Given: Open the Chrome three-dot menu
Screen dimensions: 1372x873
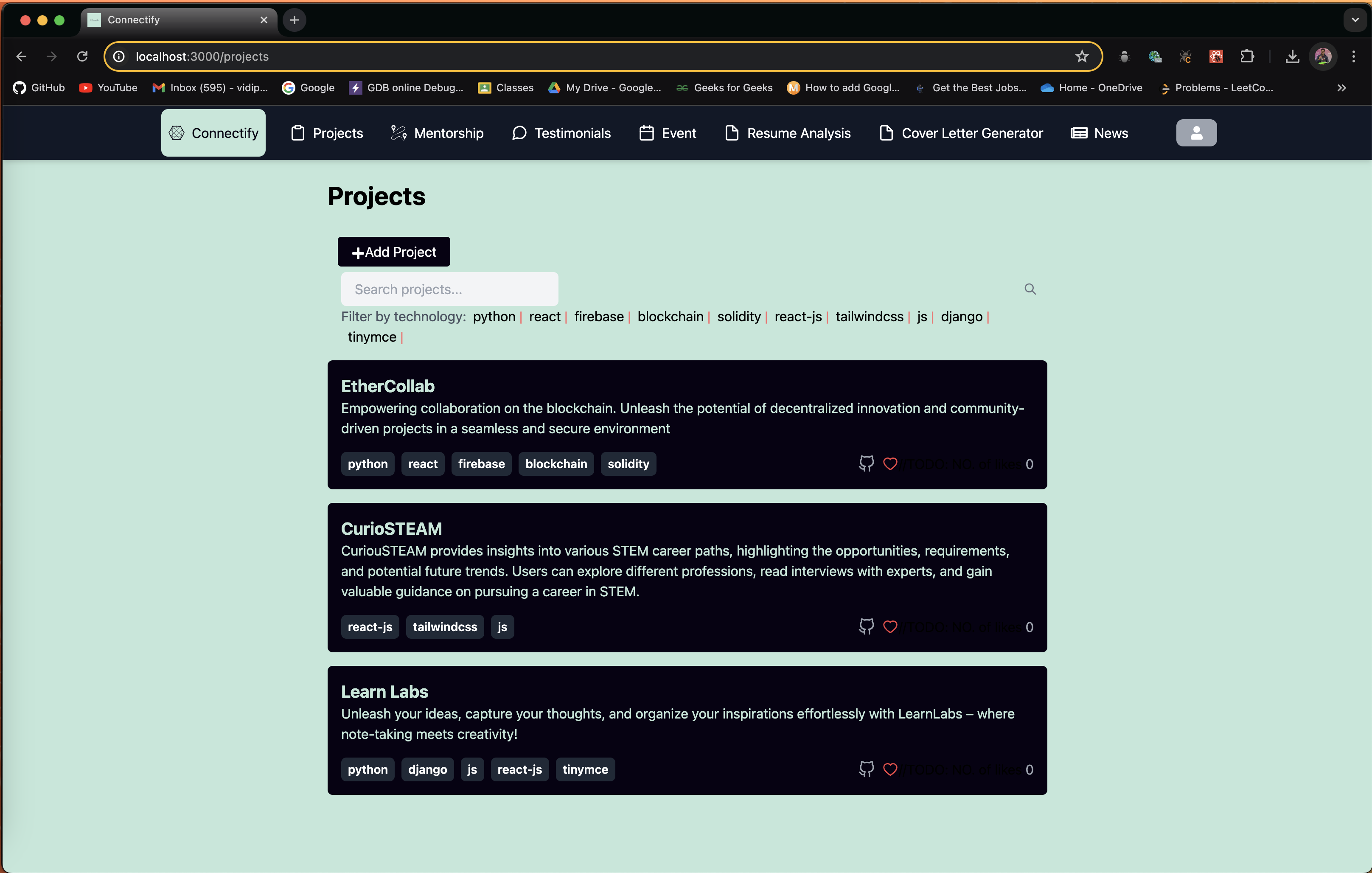Looking at the screenshot, I should pyautogui.click(x=1353, y=56).
